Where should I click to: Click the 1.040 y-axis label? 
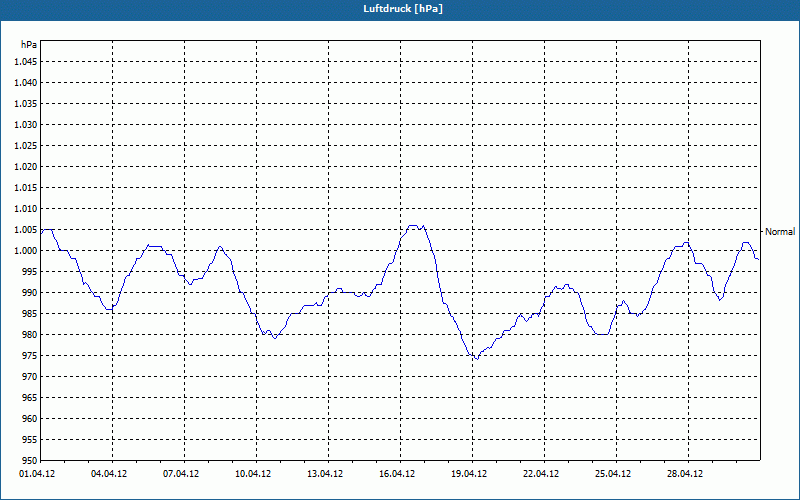tap(26, 83)
